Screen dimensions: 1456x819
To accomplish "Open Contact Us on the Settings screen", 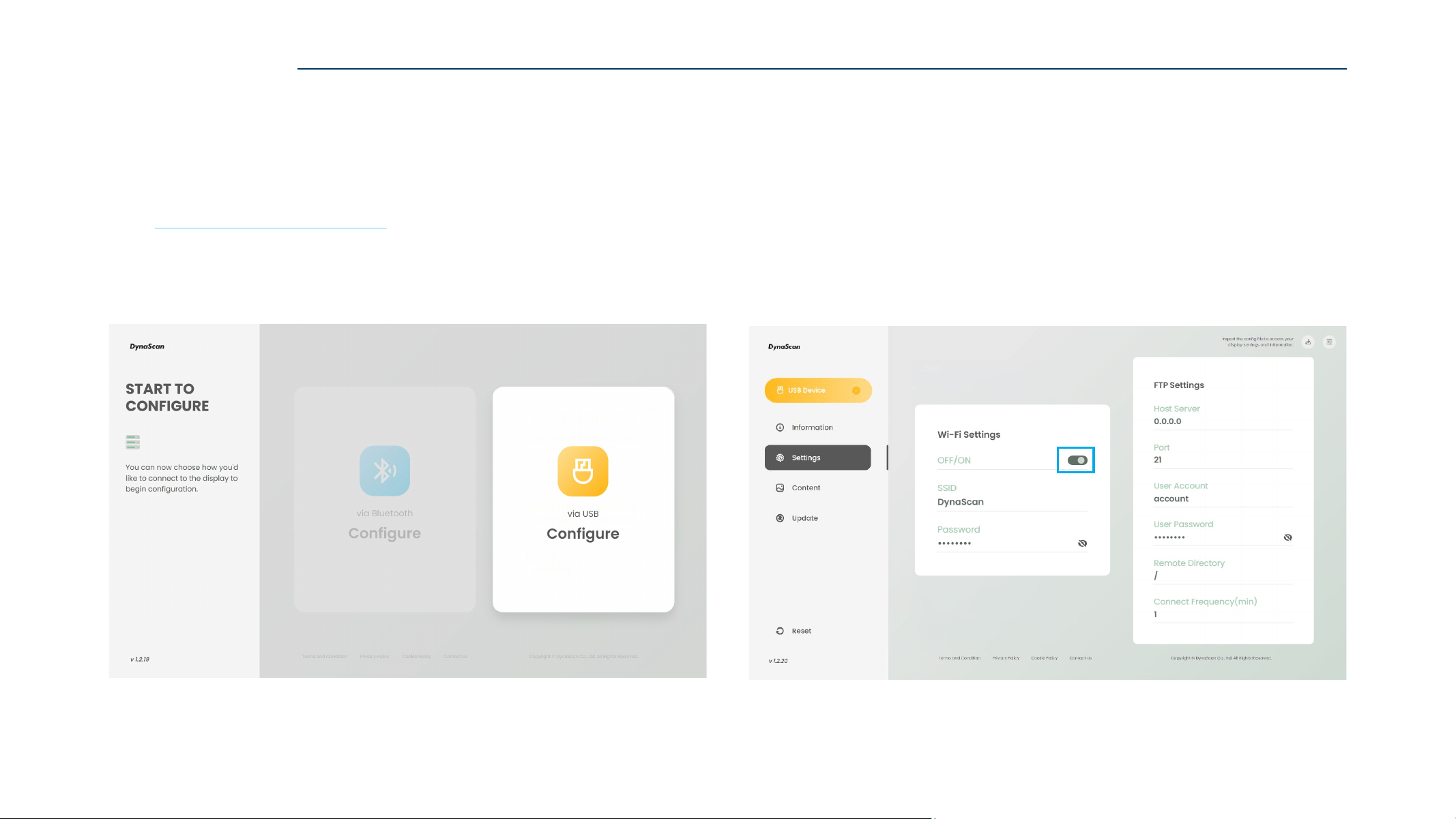I will pyautogui.click(x=1081, y=658).
